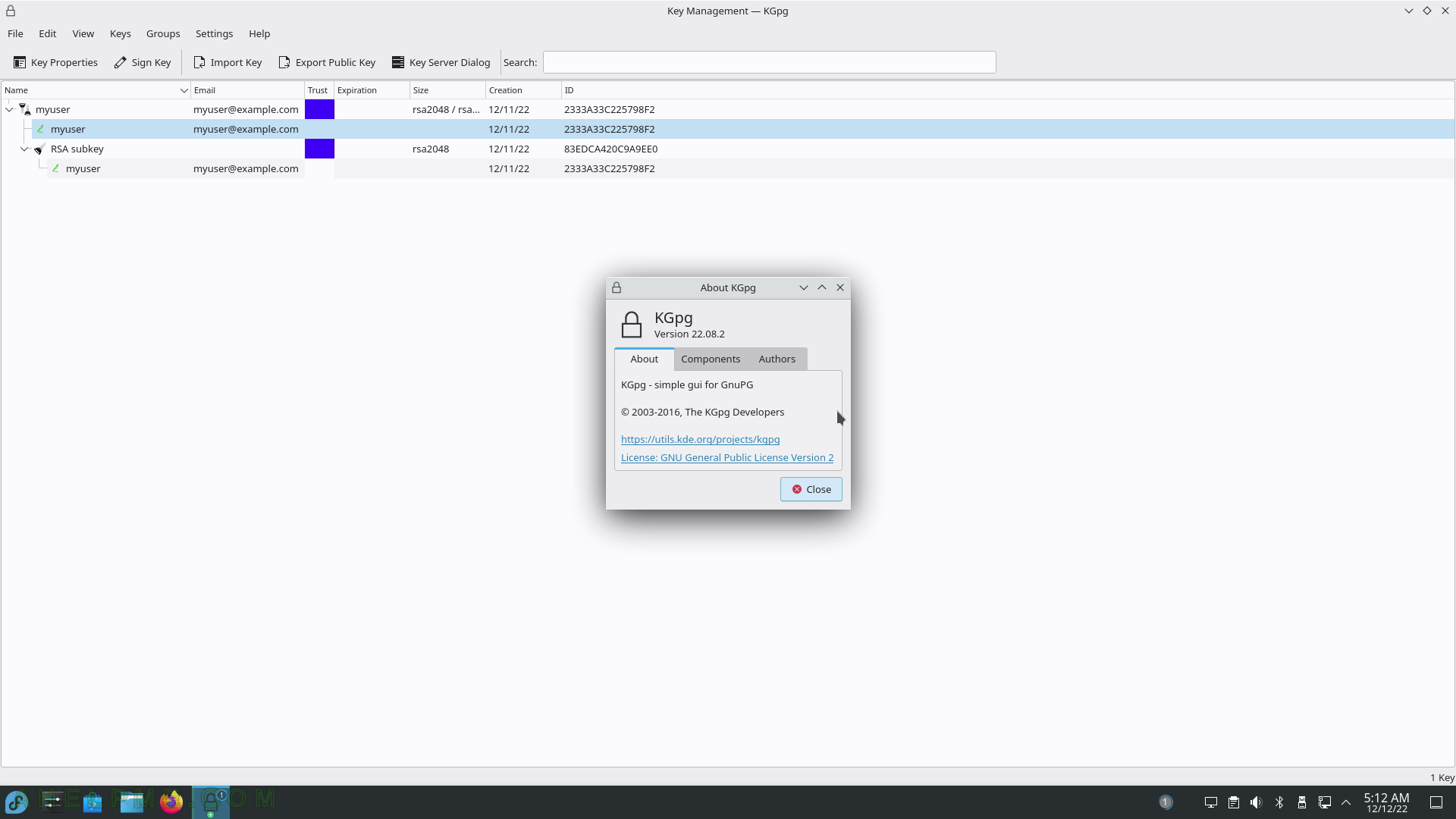Launch Discover software center from taskbar
Image resolution: width=1456 pixels, height=819 pixels.
coord(93,802)
